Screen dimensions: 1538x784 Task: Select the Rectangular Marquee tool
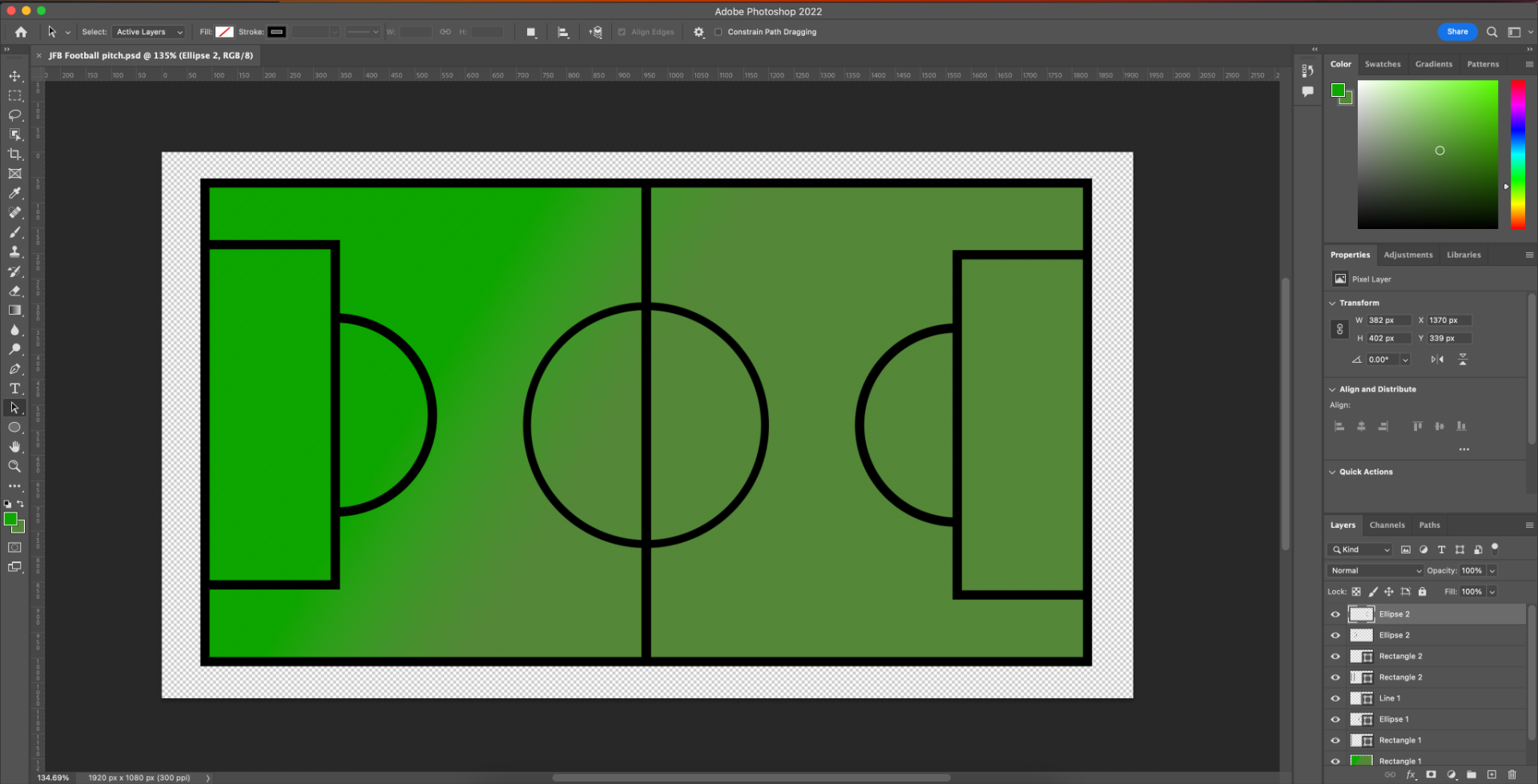[x=14, y=95]
